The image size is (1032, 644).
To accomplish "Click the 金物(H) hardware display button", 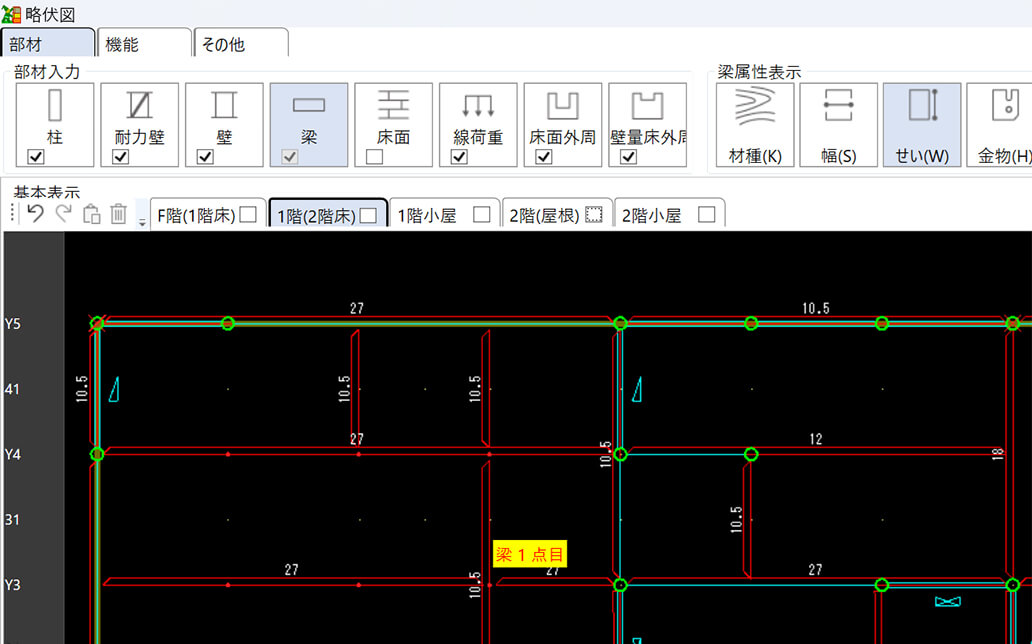I will [1003, 124].
